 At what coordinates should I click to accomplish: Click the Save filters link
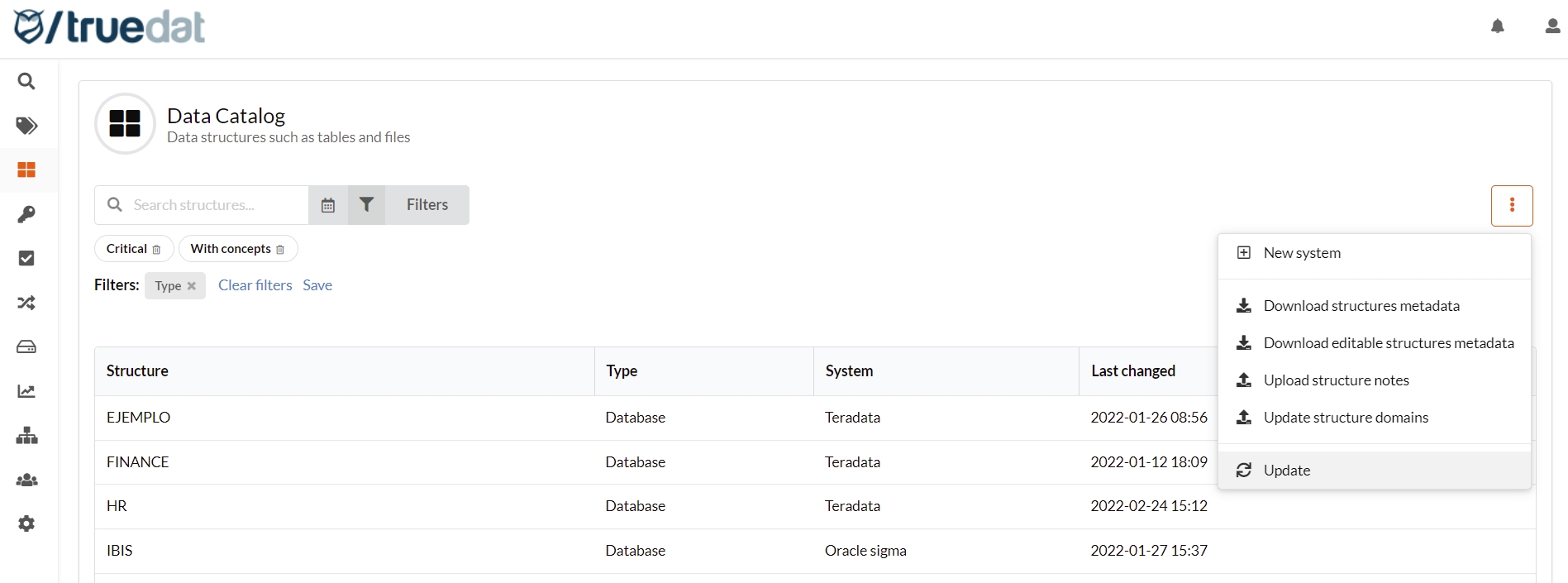click(x=317, y=285)
